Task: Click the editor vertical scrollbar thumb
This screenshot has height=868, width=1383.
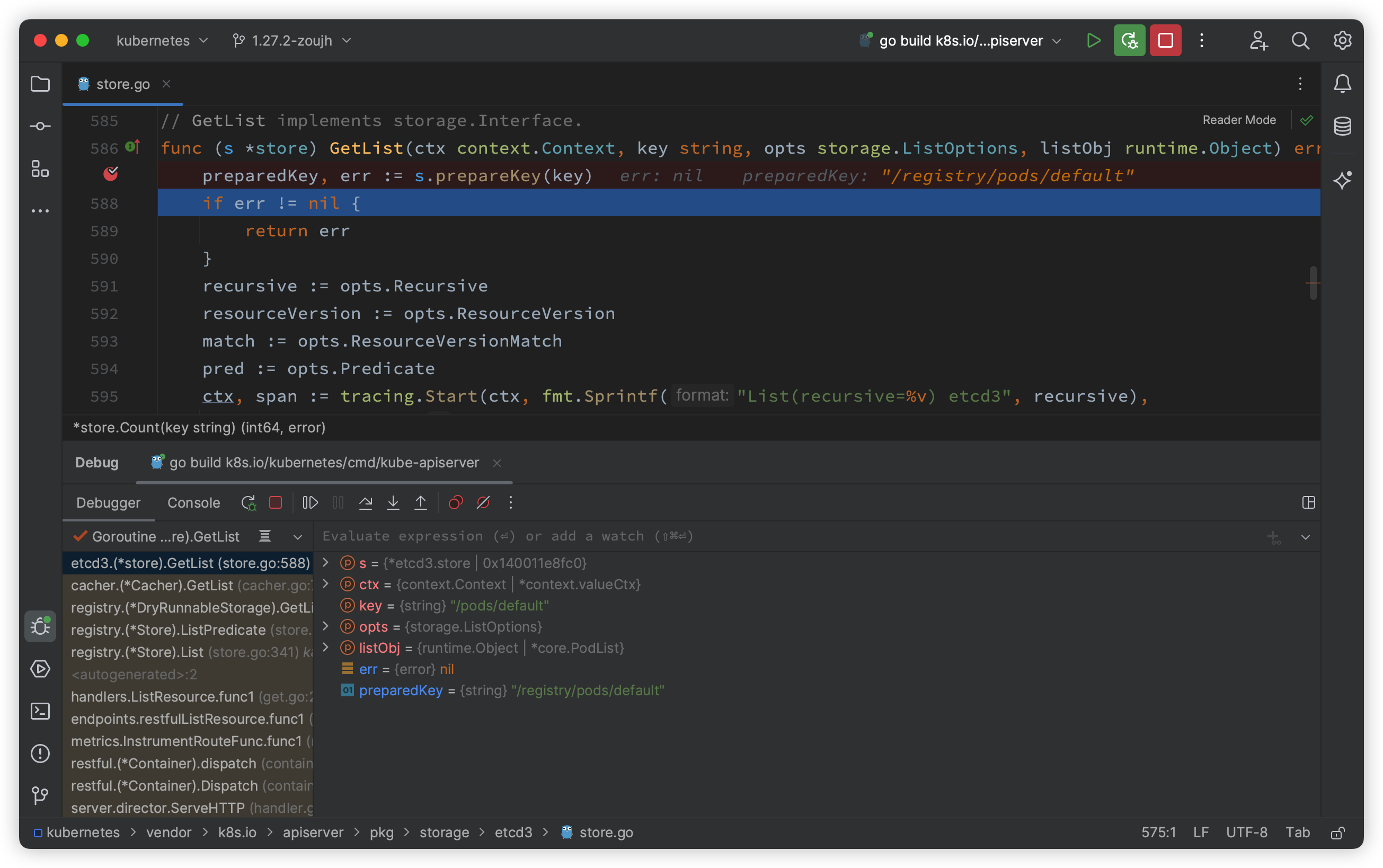Action: 1313,283
